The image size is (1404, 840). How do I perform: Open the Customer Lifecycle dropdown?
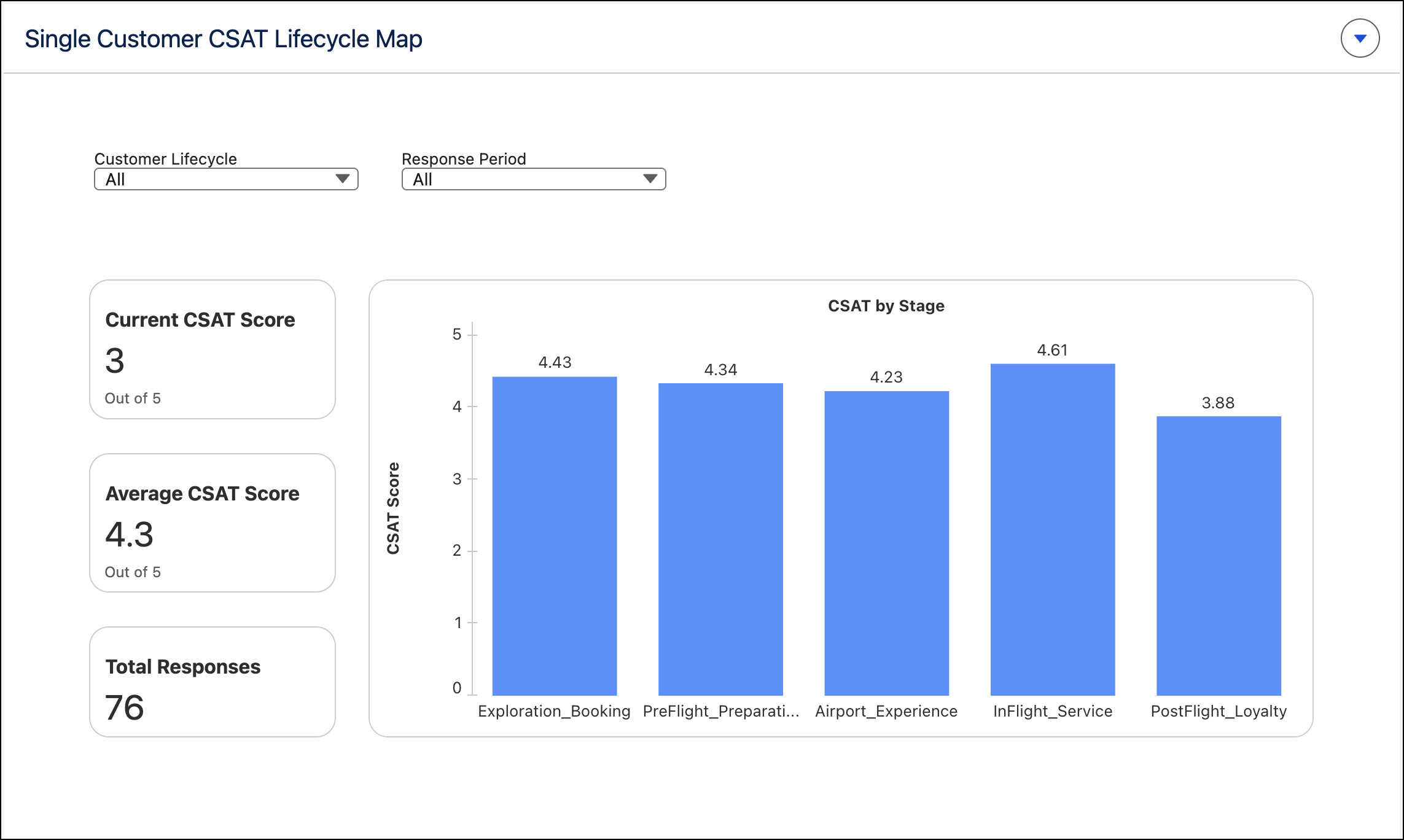tap(226, 179)
